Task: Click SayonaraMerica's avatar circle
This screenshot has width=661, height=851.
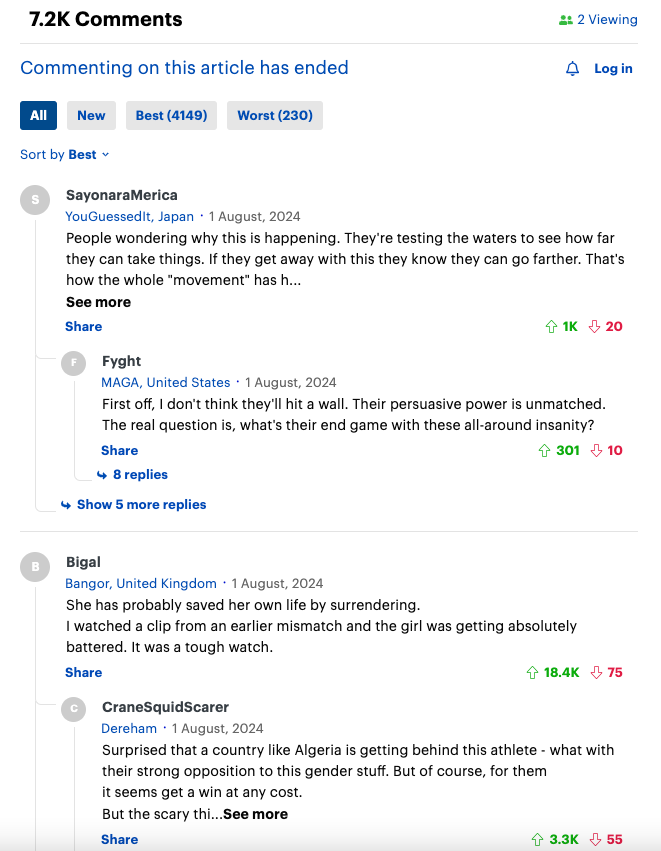Action: 35,200
